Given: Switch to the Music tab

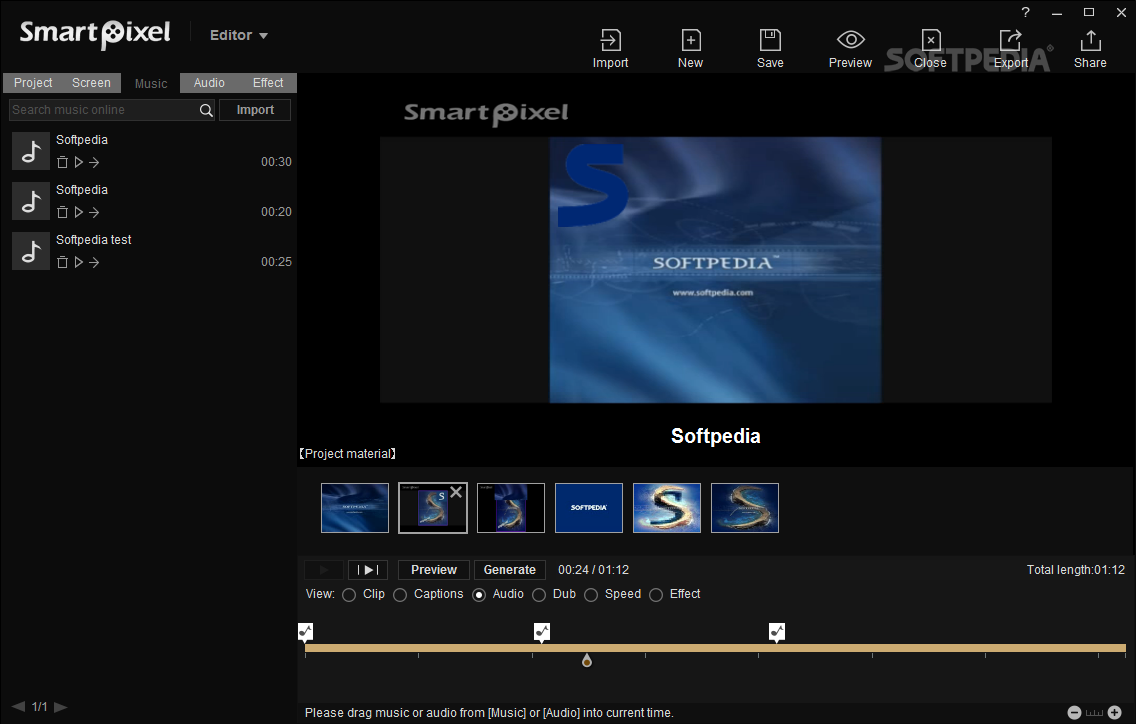Looking at the screenshot, I should pyautogui.click(x=151, y=83).
